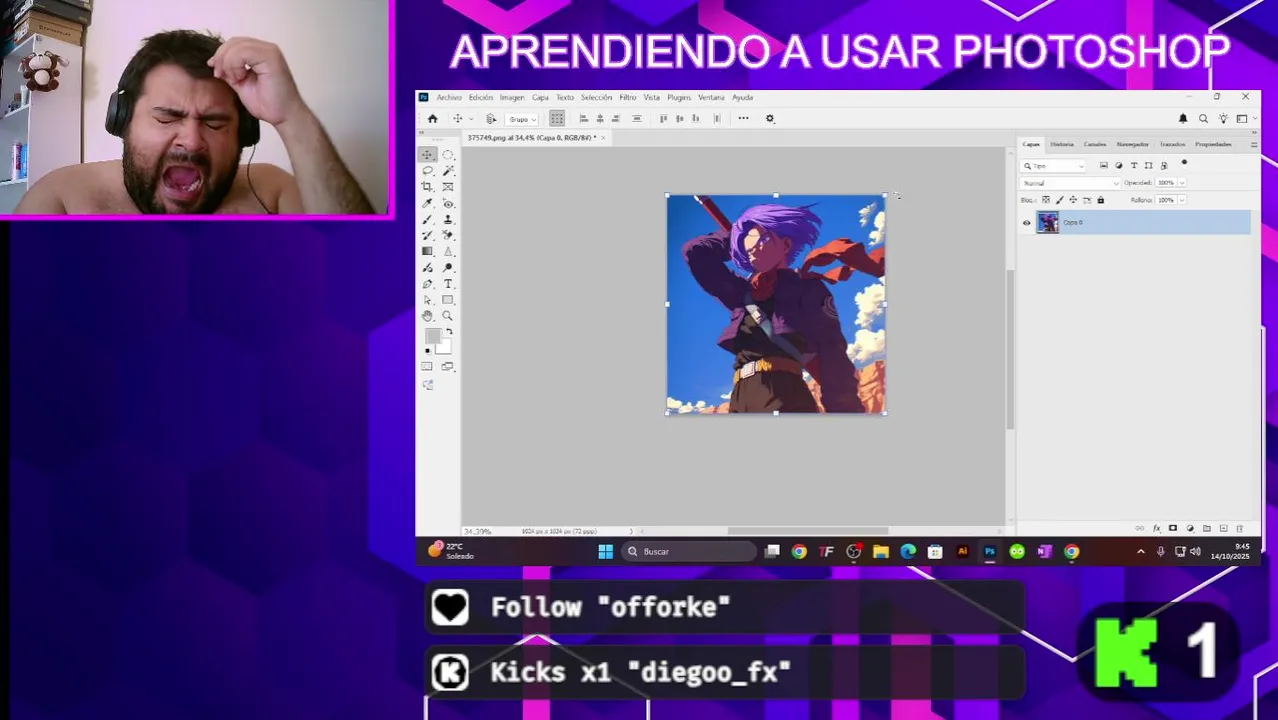This screenshot has height=720, width=1278.
Task: Toggle lock transparent pixels
Action: (x=1046, y=200)
